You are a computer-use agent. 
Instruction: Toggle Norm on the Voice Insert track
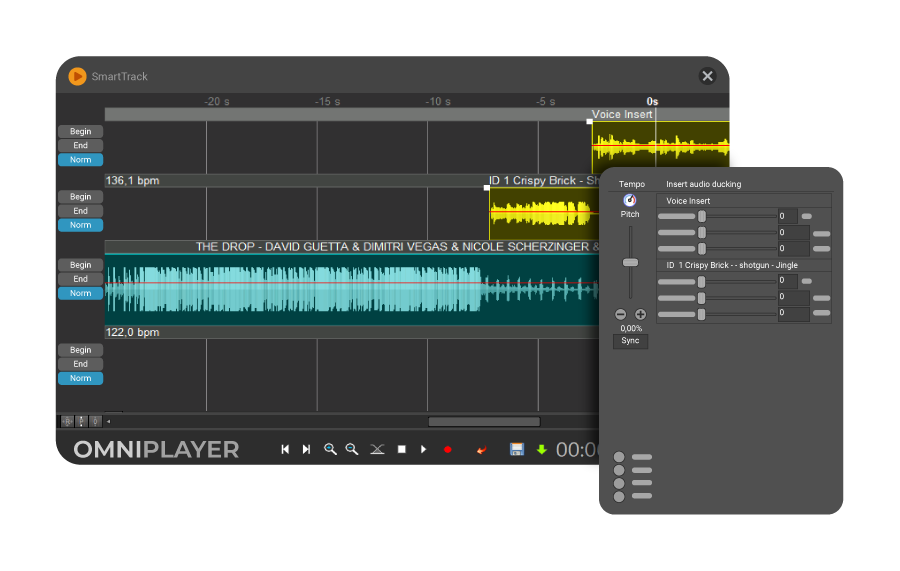(x=80, y=160)
